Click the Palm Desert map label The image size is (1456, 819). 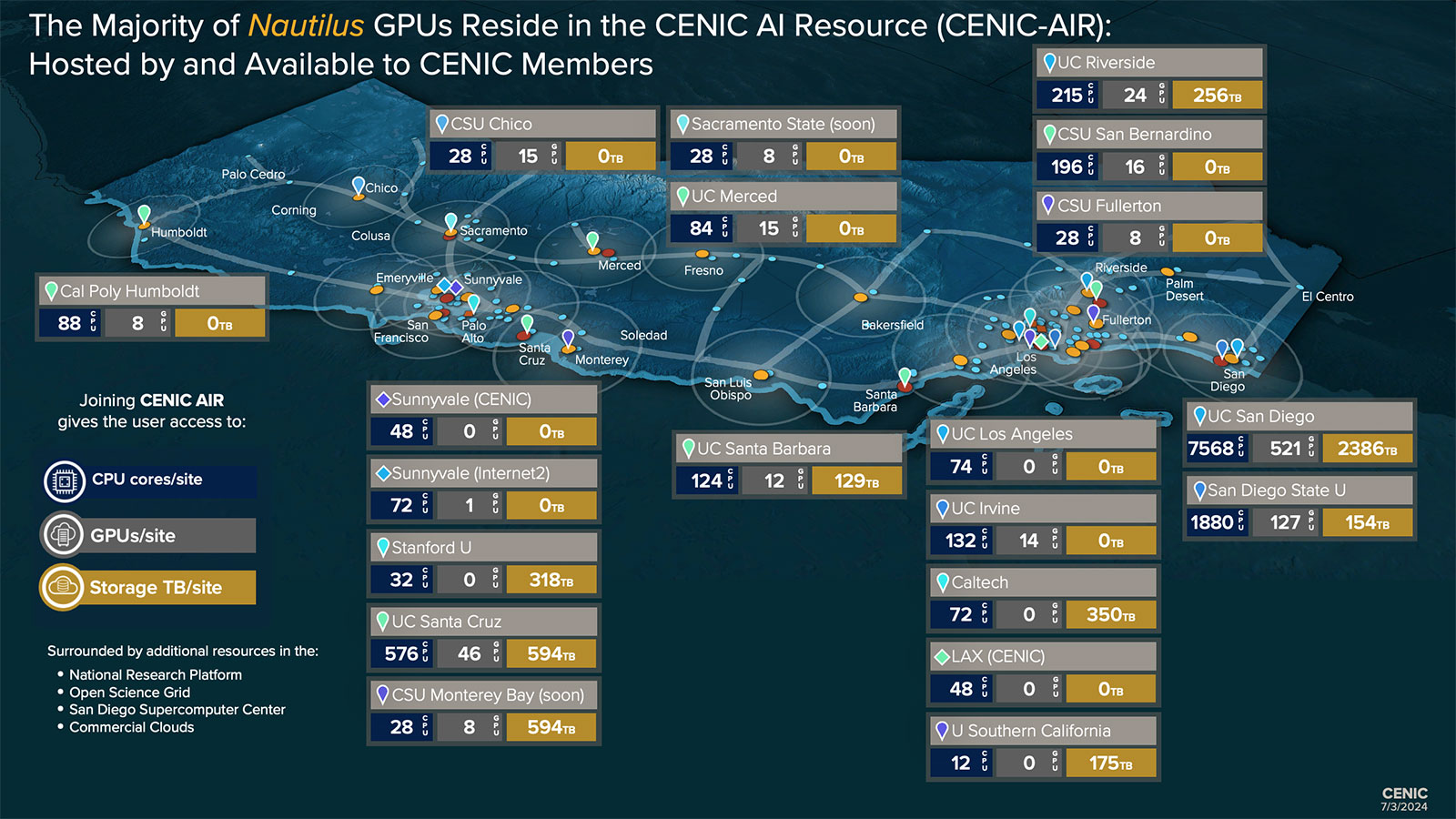point(1185,289)
